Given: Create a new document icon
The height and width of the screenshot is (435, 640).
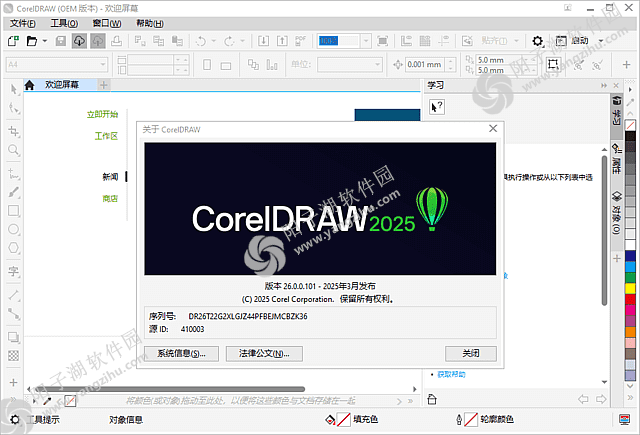Looking at the screenshot, I should click(x=13, y=41).
